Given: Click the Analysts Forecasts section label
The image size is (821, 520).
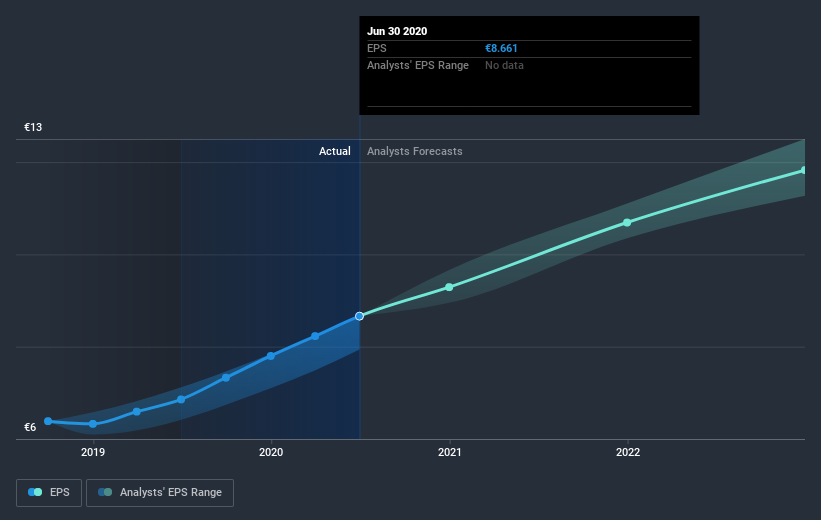Looking at the screenshot, I should [415, 151].
